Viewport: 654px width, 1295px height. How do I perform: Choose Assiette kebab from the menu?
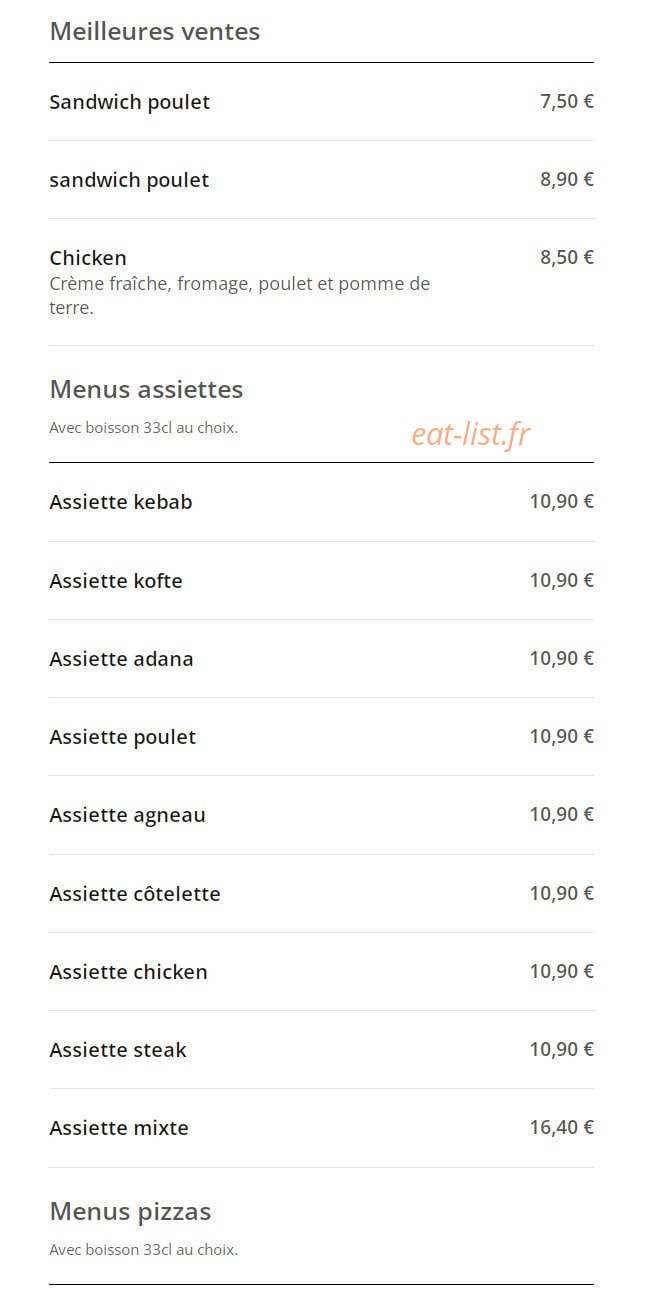click(x=321, y=502)
